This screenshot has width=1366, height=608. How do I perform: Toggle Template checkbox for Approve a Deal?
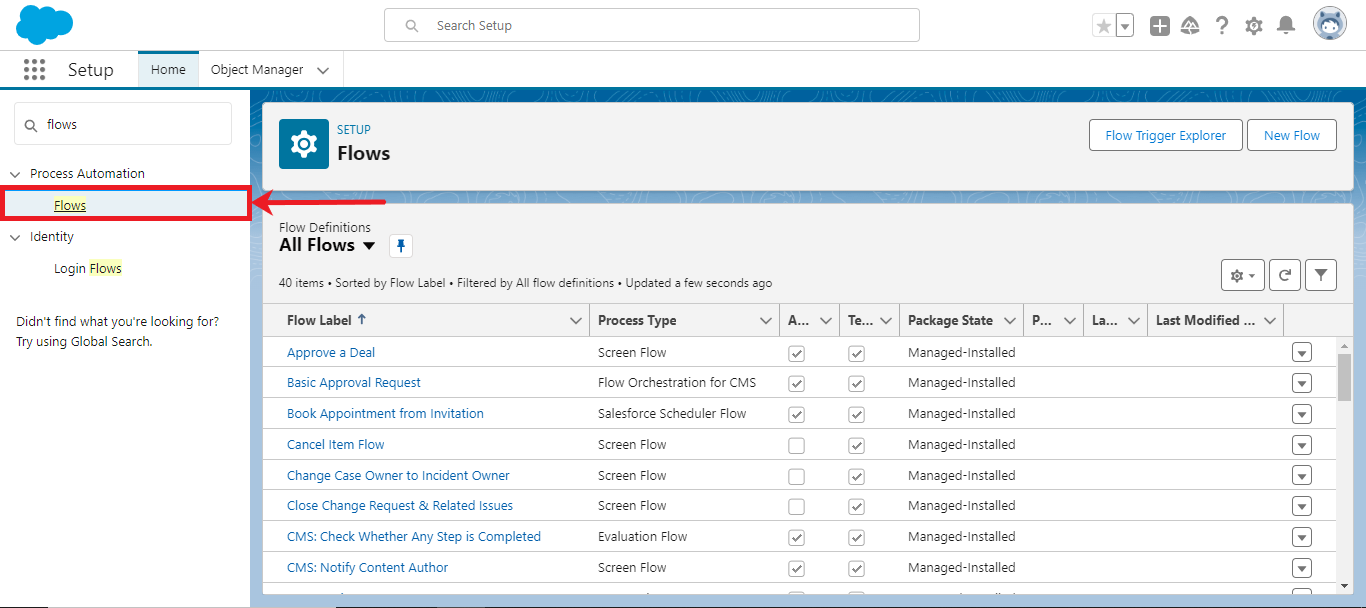point(856,353)
